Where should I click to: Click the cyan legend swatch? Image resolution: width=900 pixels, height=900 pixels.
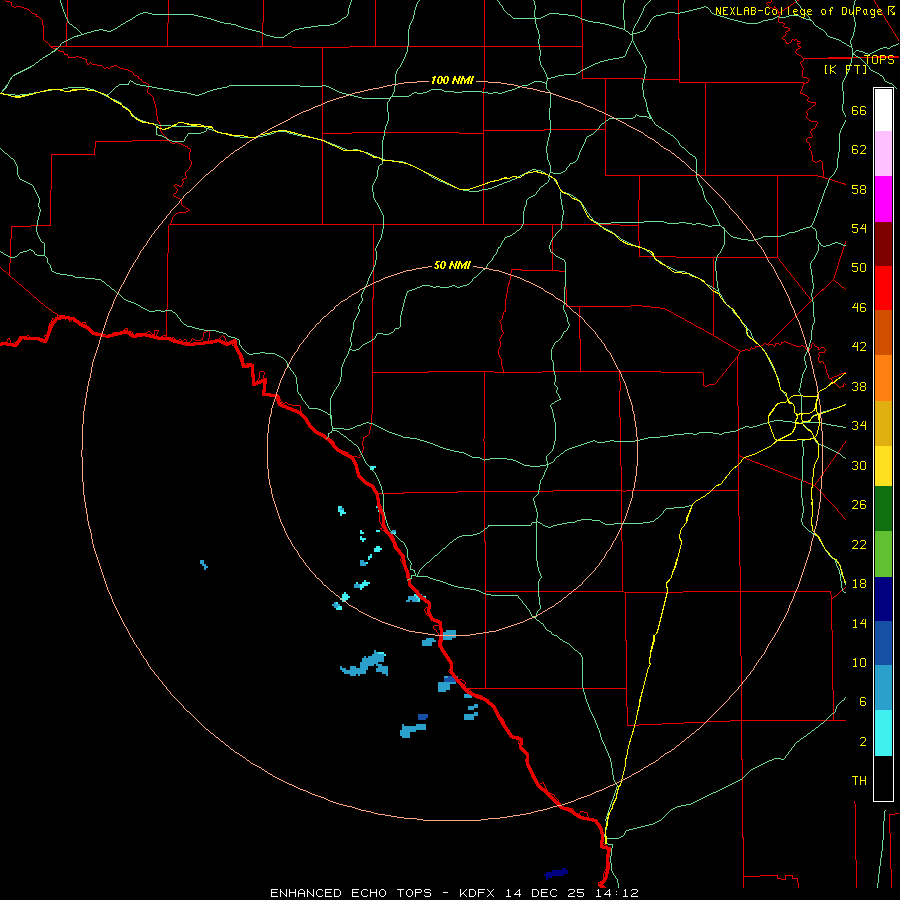coord(883,733)
